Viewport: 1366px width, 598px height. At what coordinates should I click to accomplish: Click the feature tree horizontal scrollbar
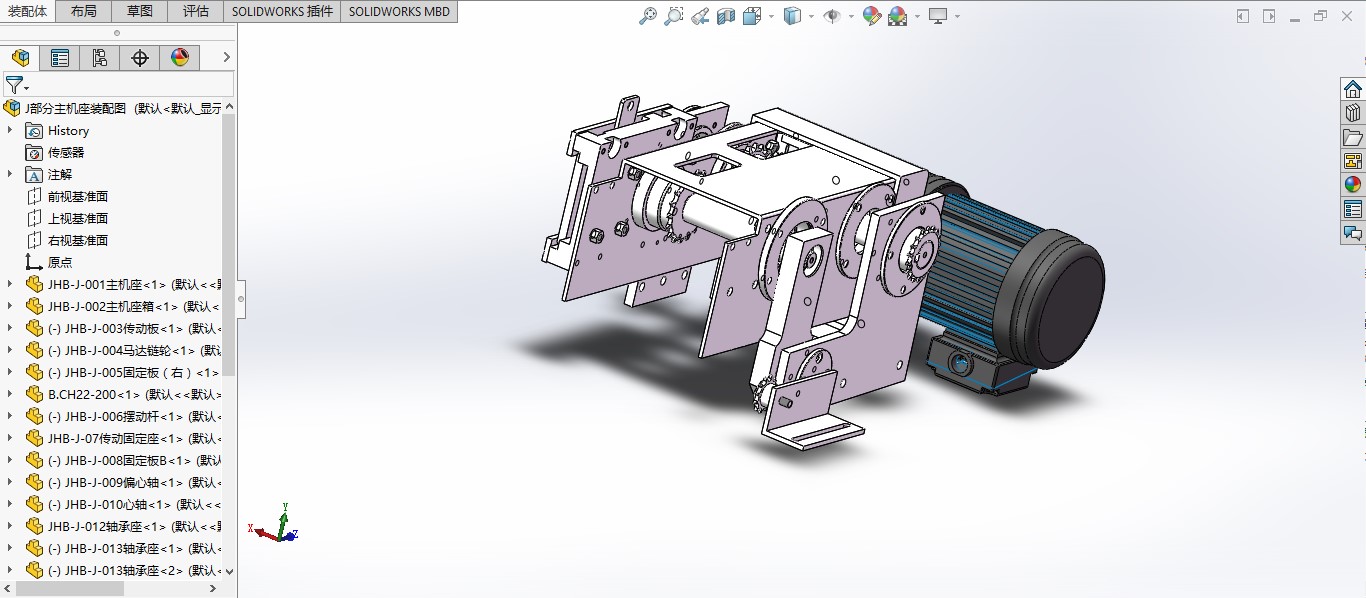69,589
